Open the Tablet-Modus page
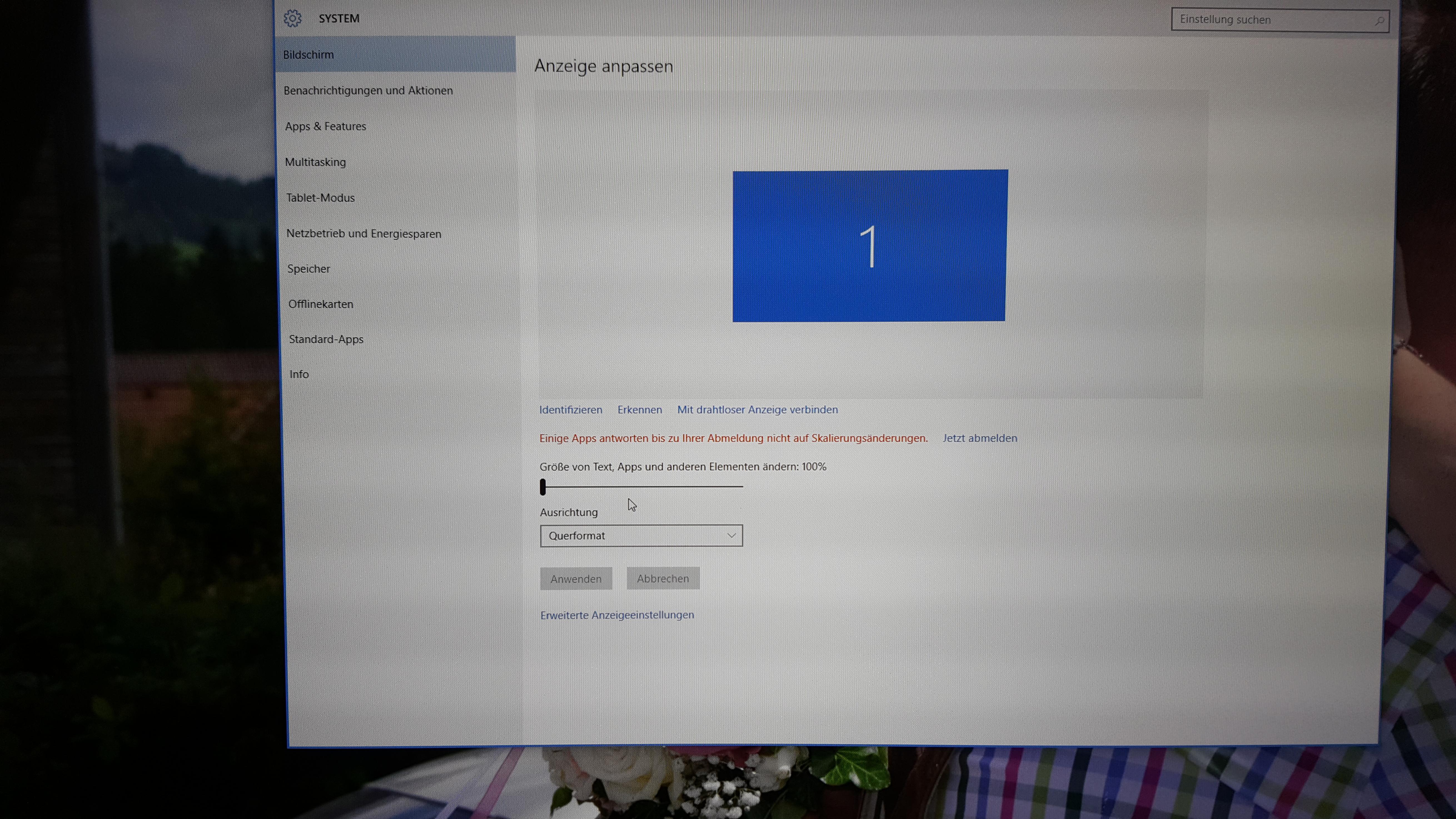 [320, 198]
